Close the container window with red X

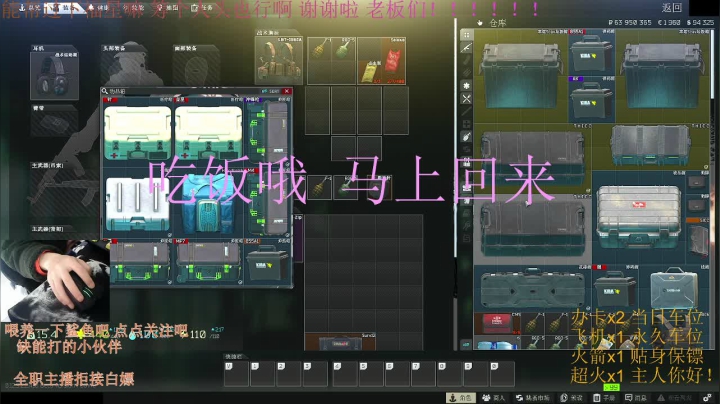[287, 91]
